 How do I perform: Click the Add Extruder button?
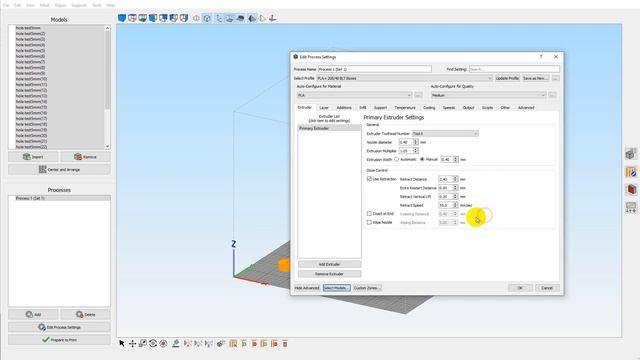[329, 264]
